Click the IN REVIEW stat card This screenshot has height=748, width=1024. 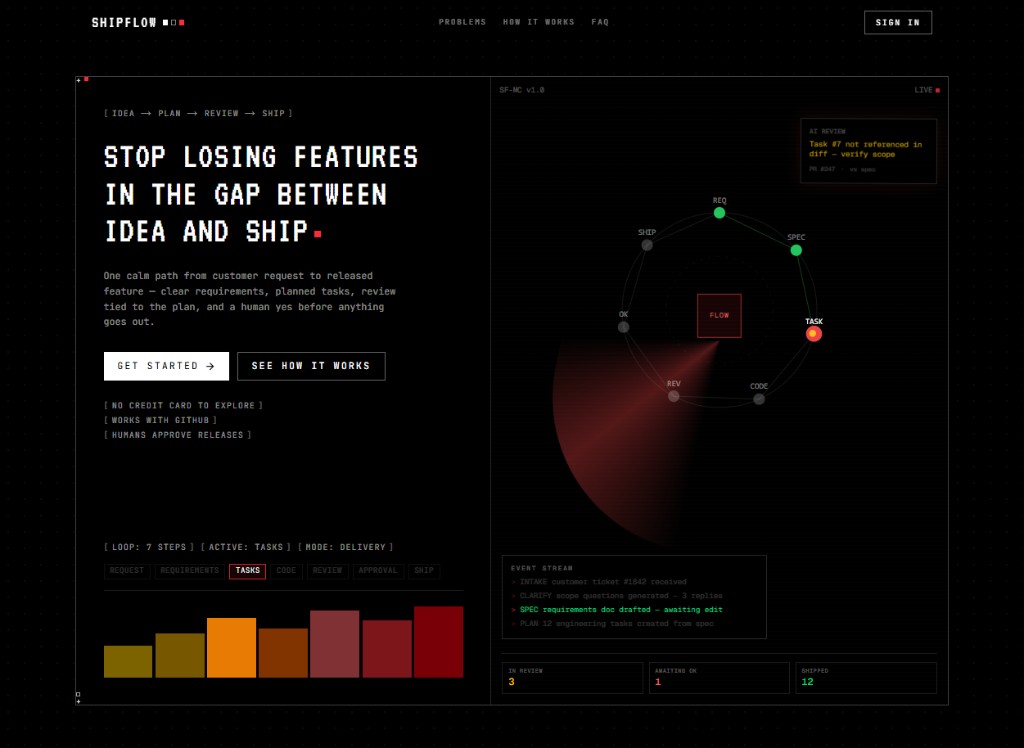[x=572, y=677]
